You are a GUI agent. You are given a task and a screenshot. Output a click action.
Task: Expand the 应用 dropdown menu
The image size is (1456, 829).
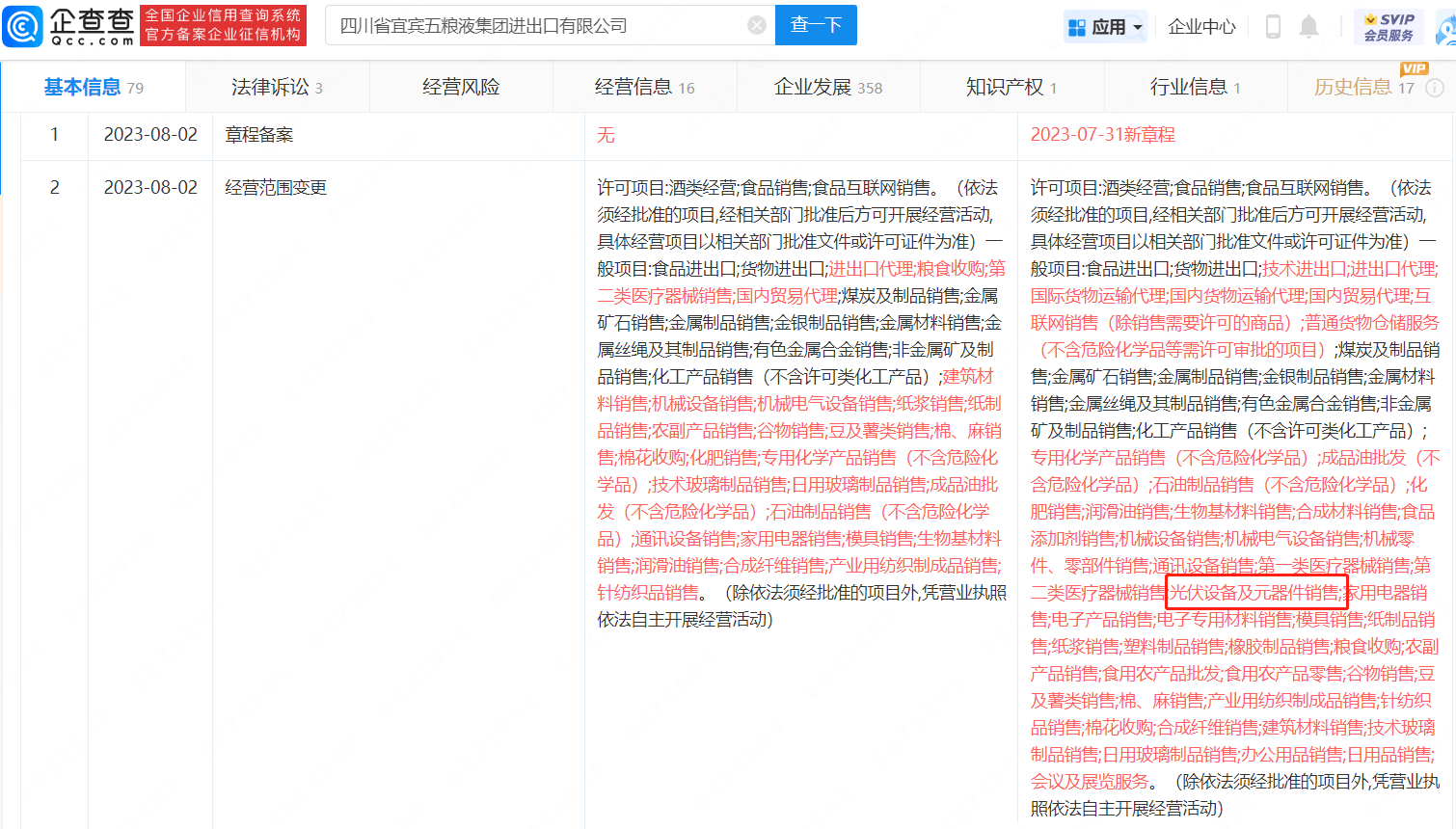point(1106,27)
